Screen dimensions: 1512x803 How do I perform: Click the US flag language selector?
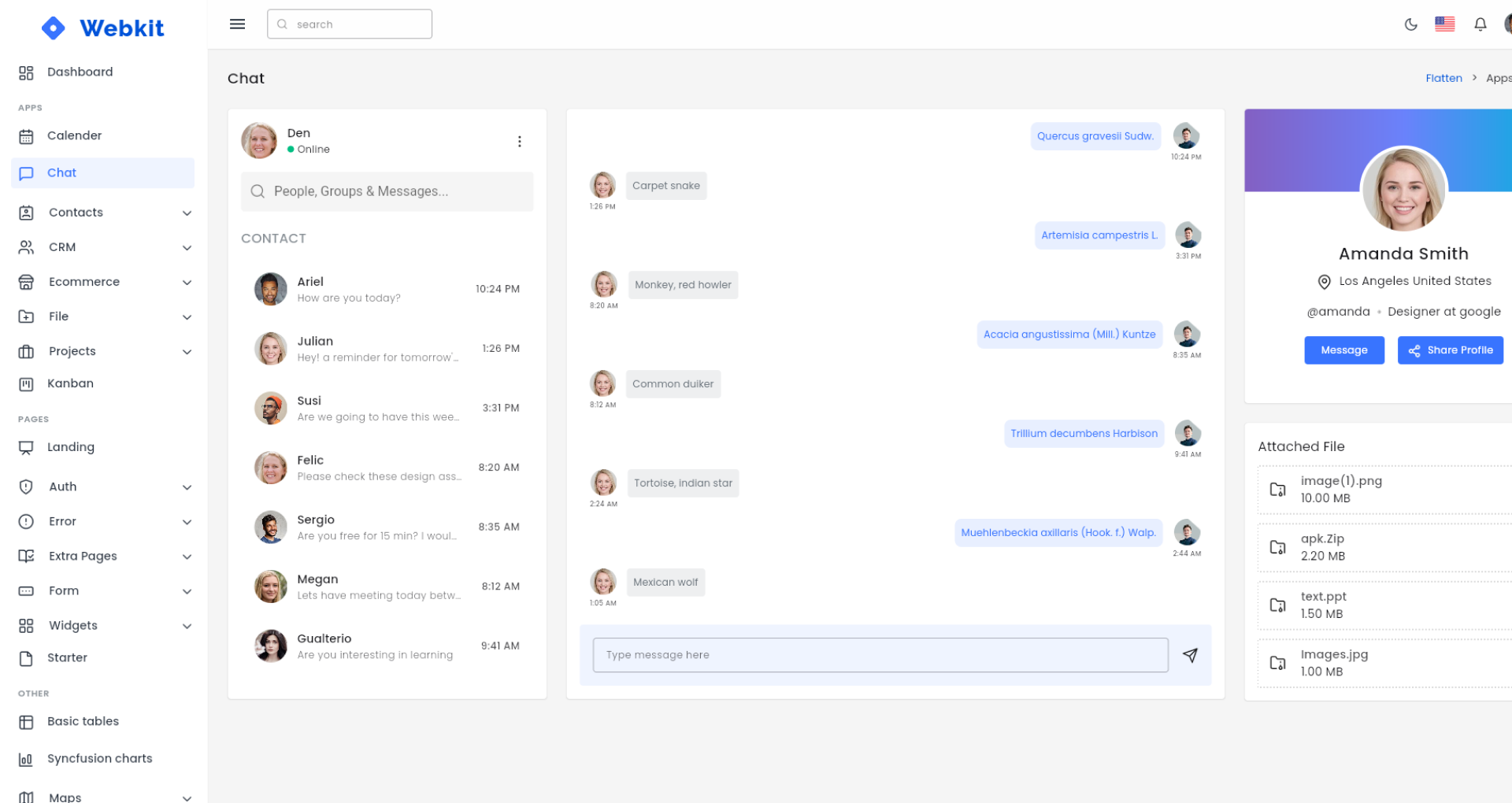coord(1445,24)
